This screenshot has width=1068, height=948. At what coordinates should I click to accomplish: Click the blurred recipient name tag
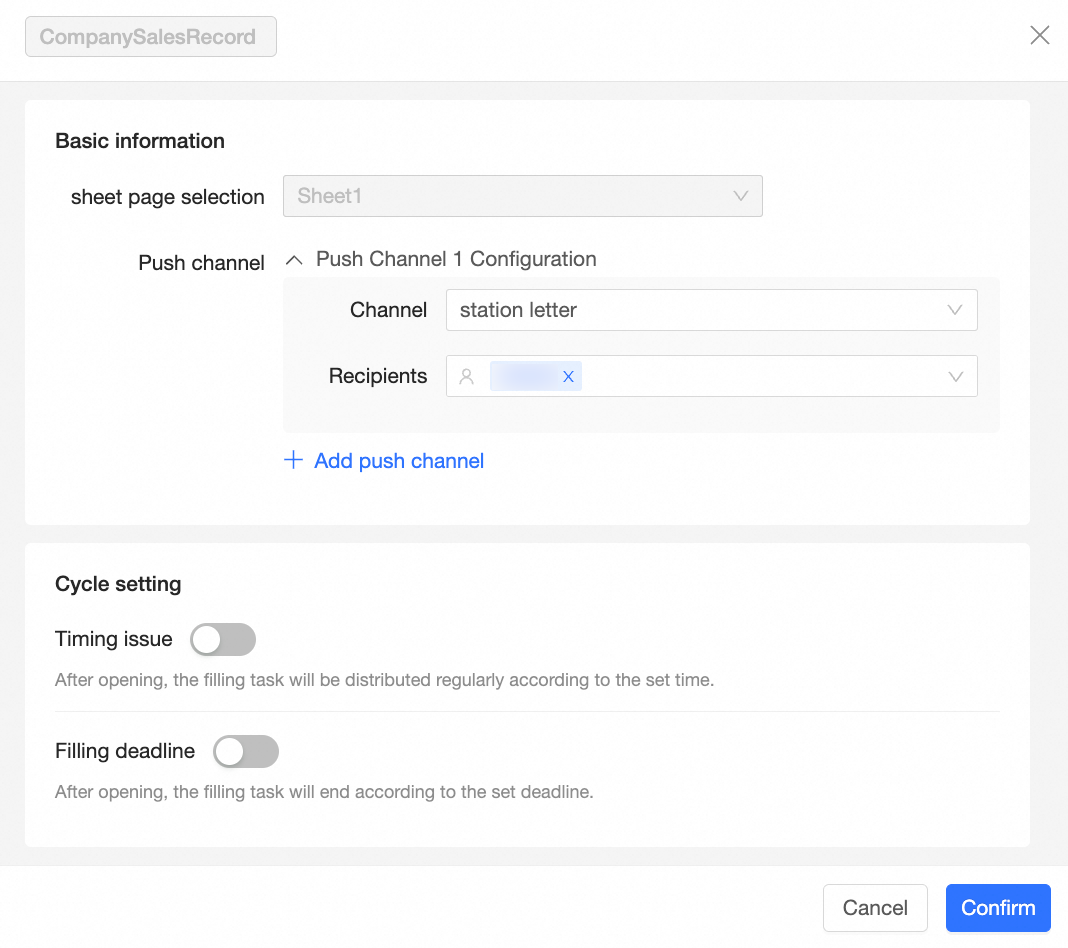click(524, 377)
